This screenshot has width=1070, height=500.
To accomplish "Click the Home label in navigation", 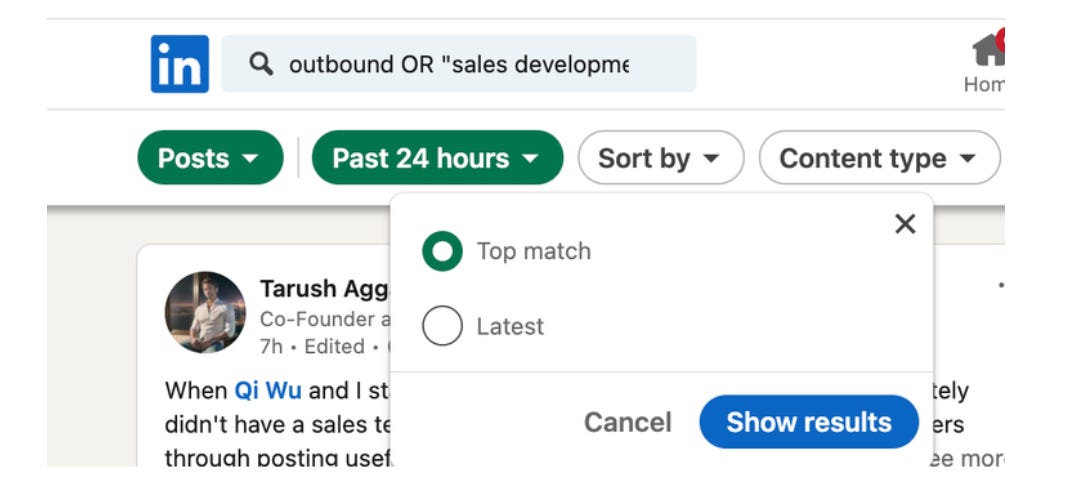I will [984, 84].
